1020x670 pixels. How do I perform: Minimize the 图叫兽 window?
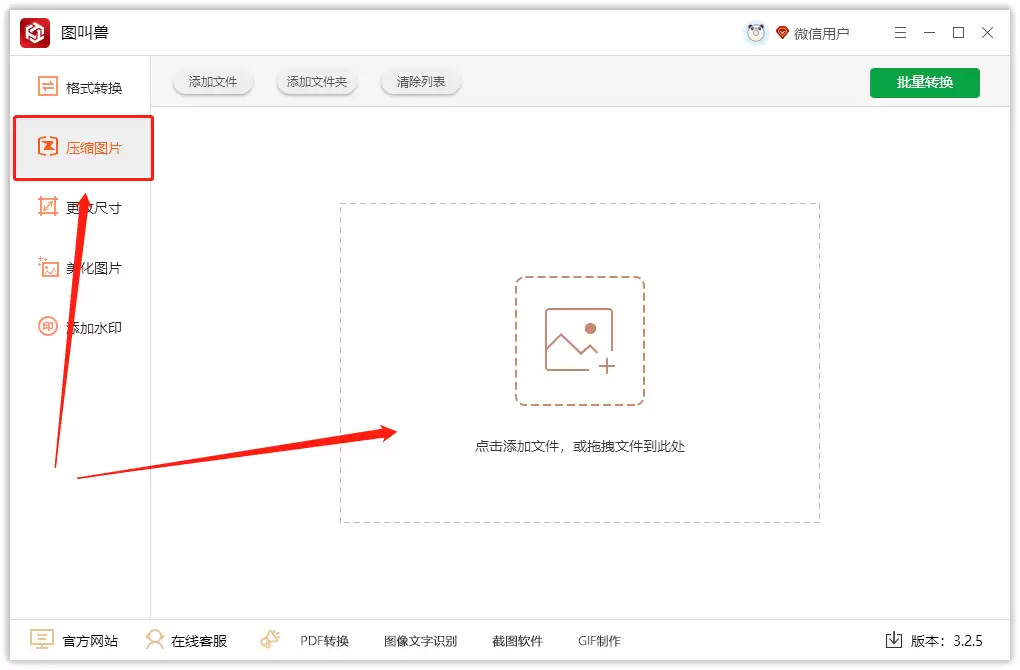coord(930,33)
